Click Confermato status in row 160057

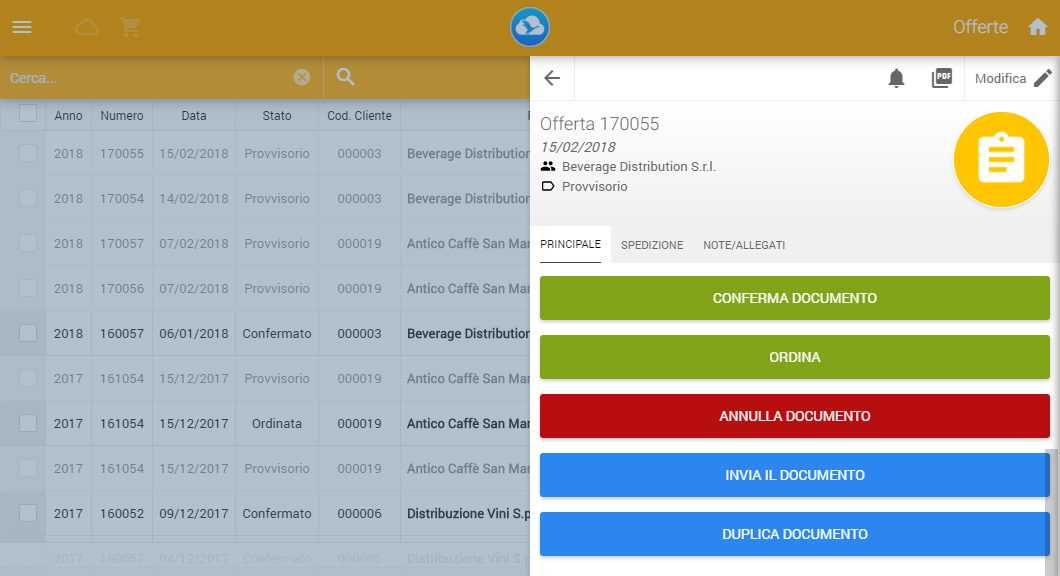[277, 333]
